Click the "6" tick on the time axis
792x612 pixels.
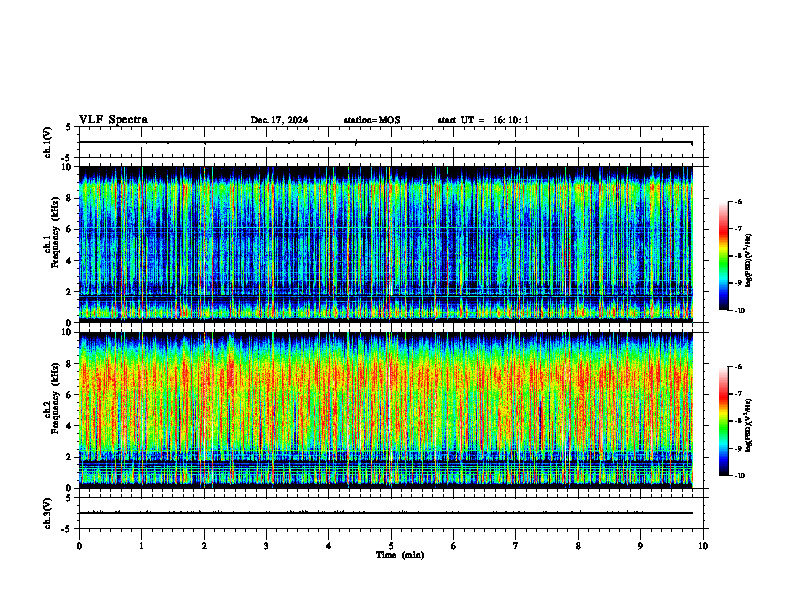coord(454,546)
